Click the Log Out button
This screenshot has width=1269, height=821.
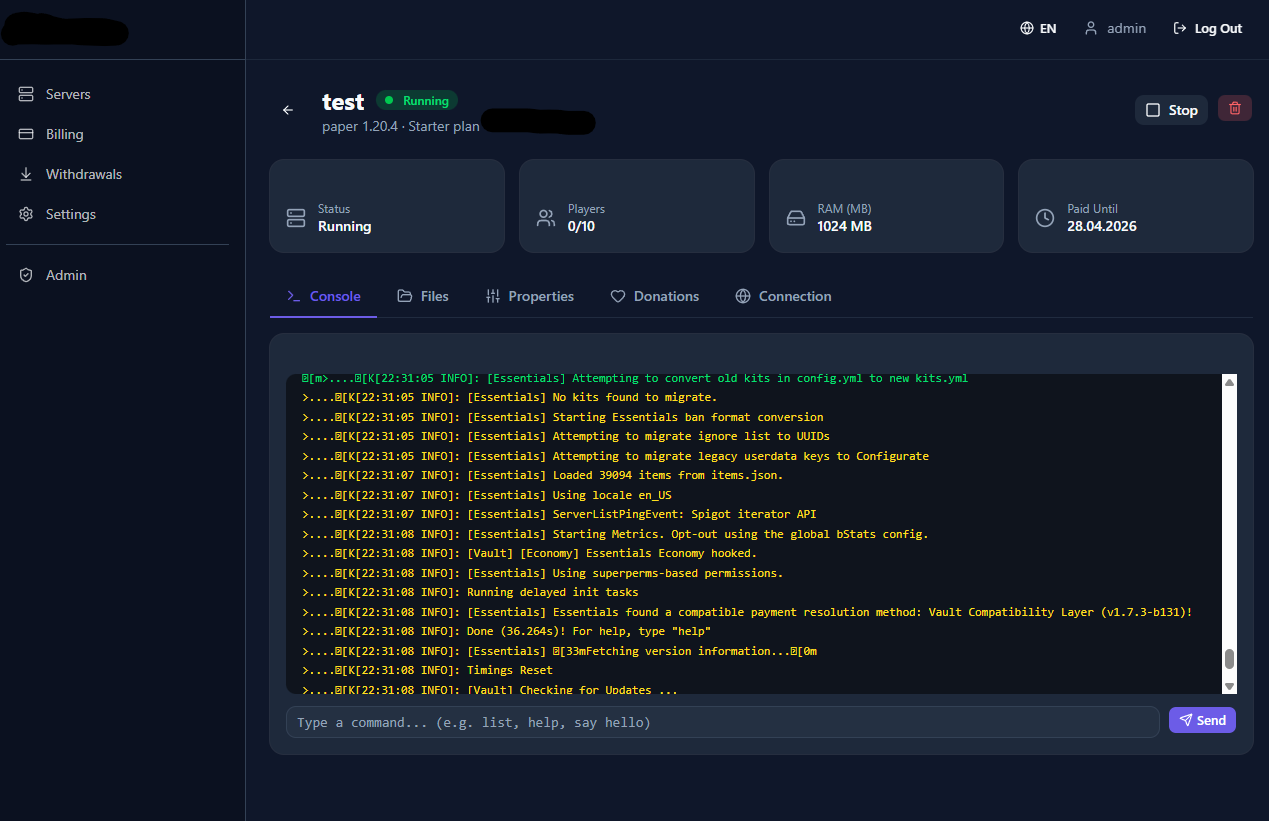coord(1207,29)
